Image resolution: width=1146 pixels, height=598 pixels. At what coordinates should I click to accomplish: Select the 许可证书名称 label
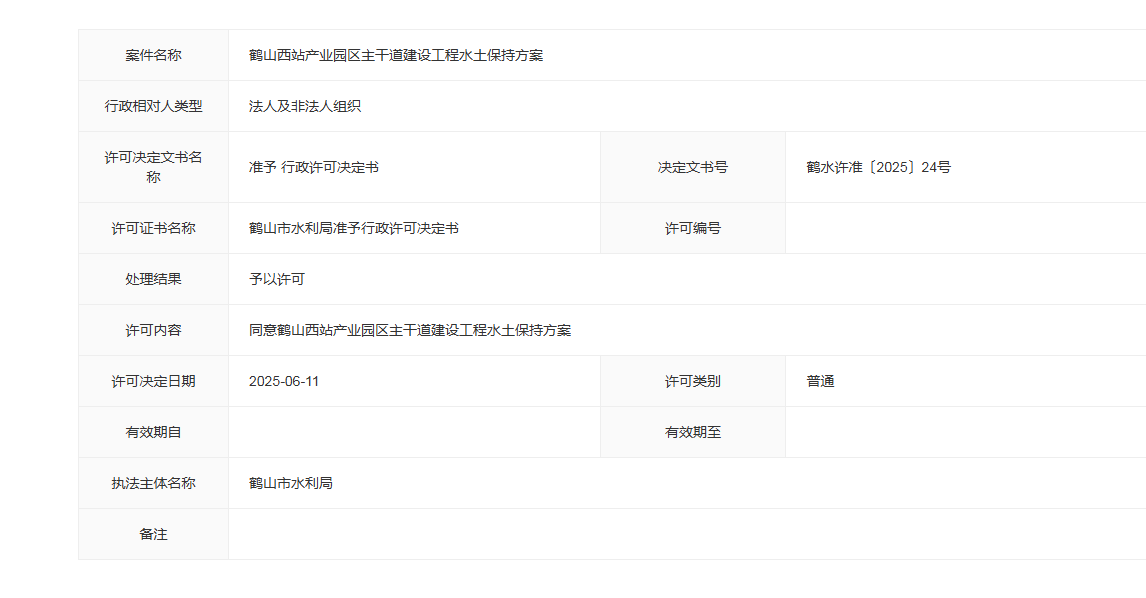(x=152, y=228)
